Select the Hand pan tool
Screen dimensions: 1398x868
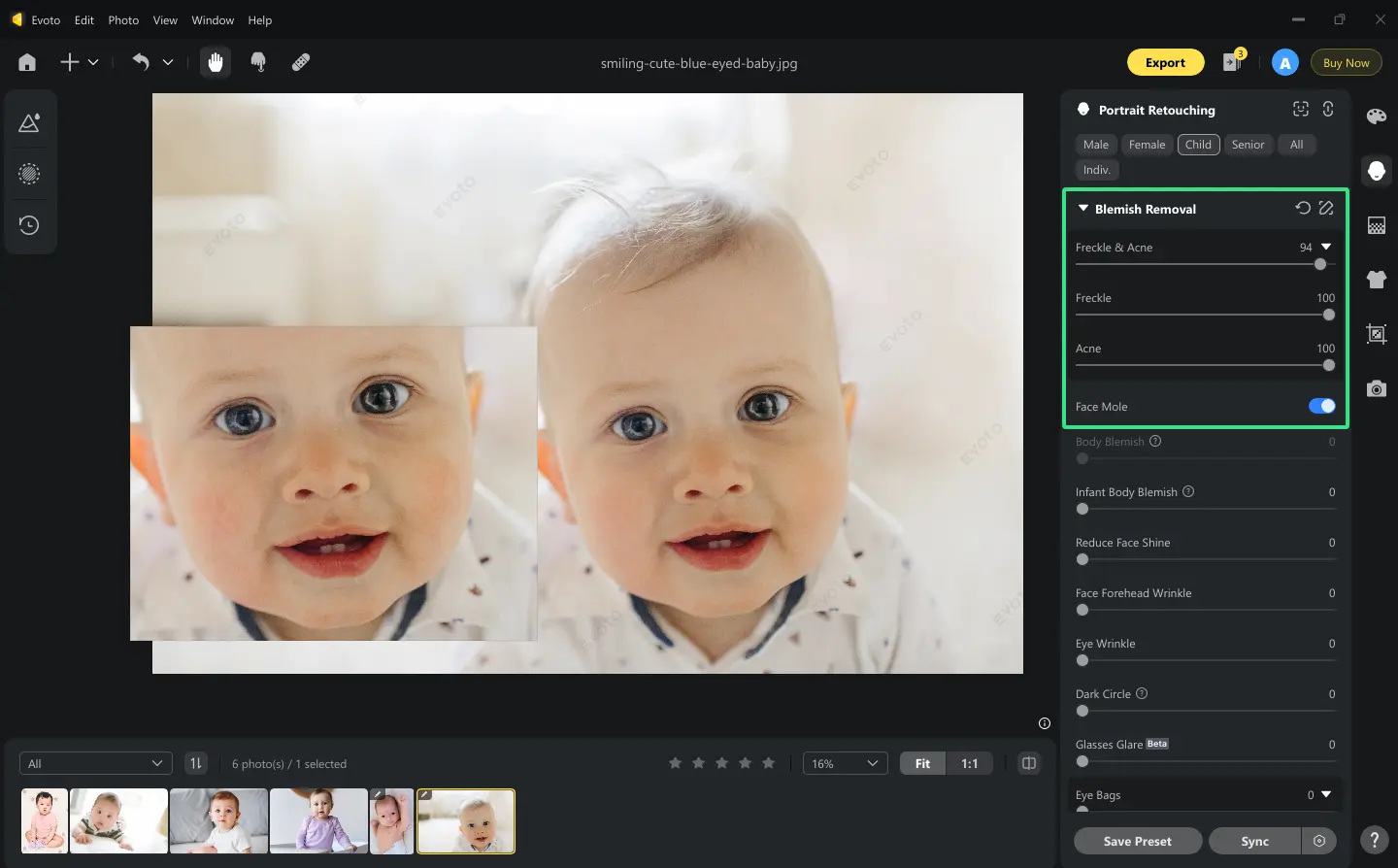(x=215, y=61)
